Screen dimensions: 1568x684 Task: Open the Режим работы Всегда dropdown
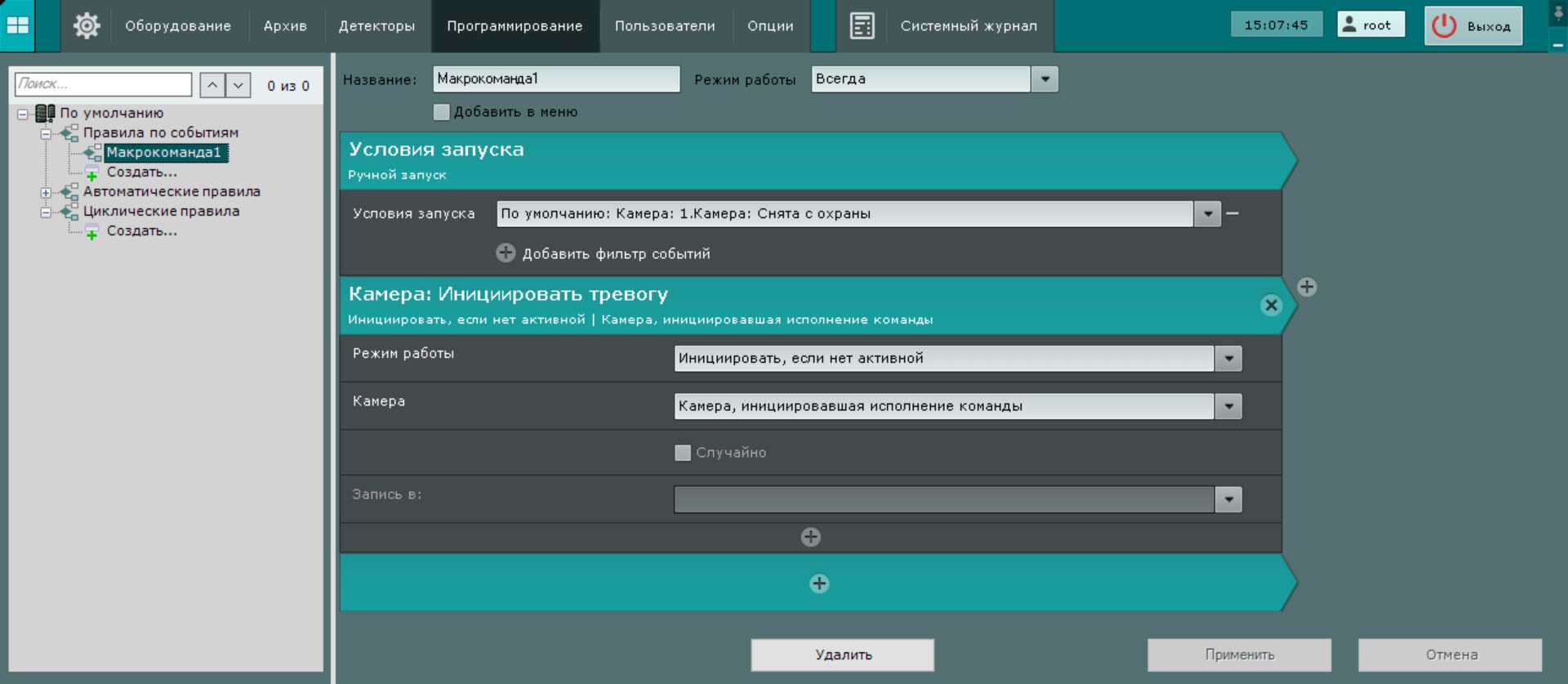1045,79
